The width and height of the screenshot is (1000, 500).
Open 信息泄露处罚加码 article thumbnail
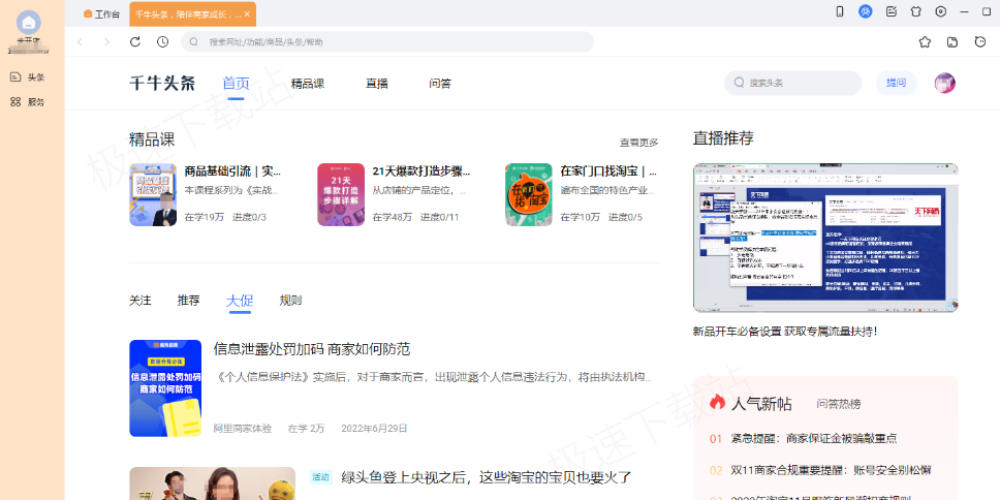tap(165, 388)
